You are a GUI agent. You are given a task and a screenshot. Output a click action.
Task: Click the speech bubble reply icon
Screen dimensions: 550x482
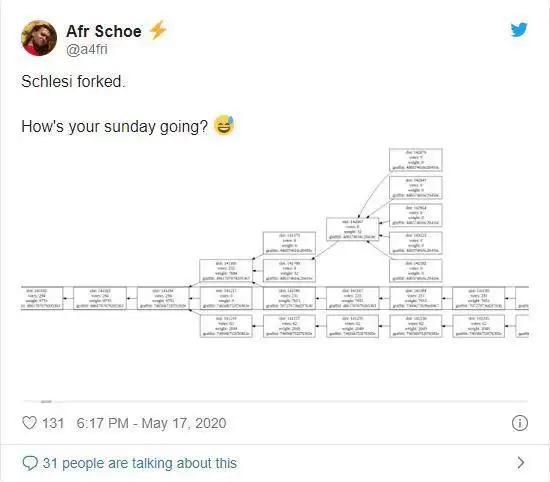30,463
